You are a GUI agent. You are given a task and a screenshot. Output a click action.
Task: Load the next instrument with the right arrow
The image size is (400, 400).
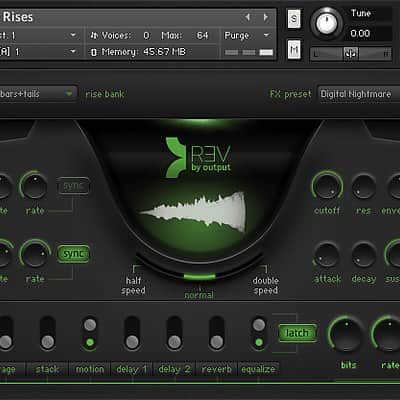pos(266,17)
